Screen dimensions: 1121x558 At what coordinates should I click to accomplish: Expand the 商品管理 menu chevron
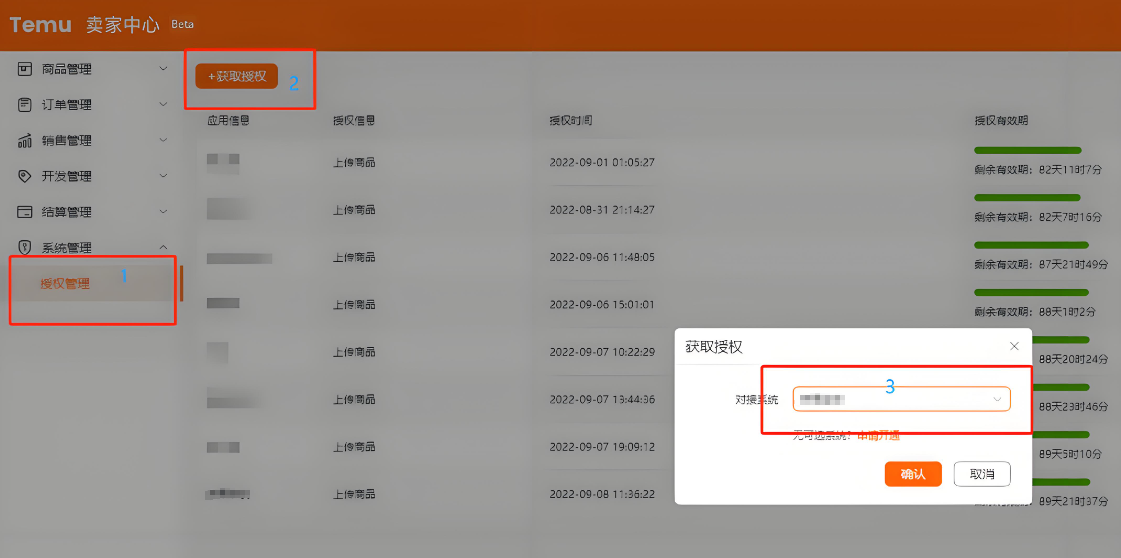164,69
